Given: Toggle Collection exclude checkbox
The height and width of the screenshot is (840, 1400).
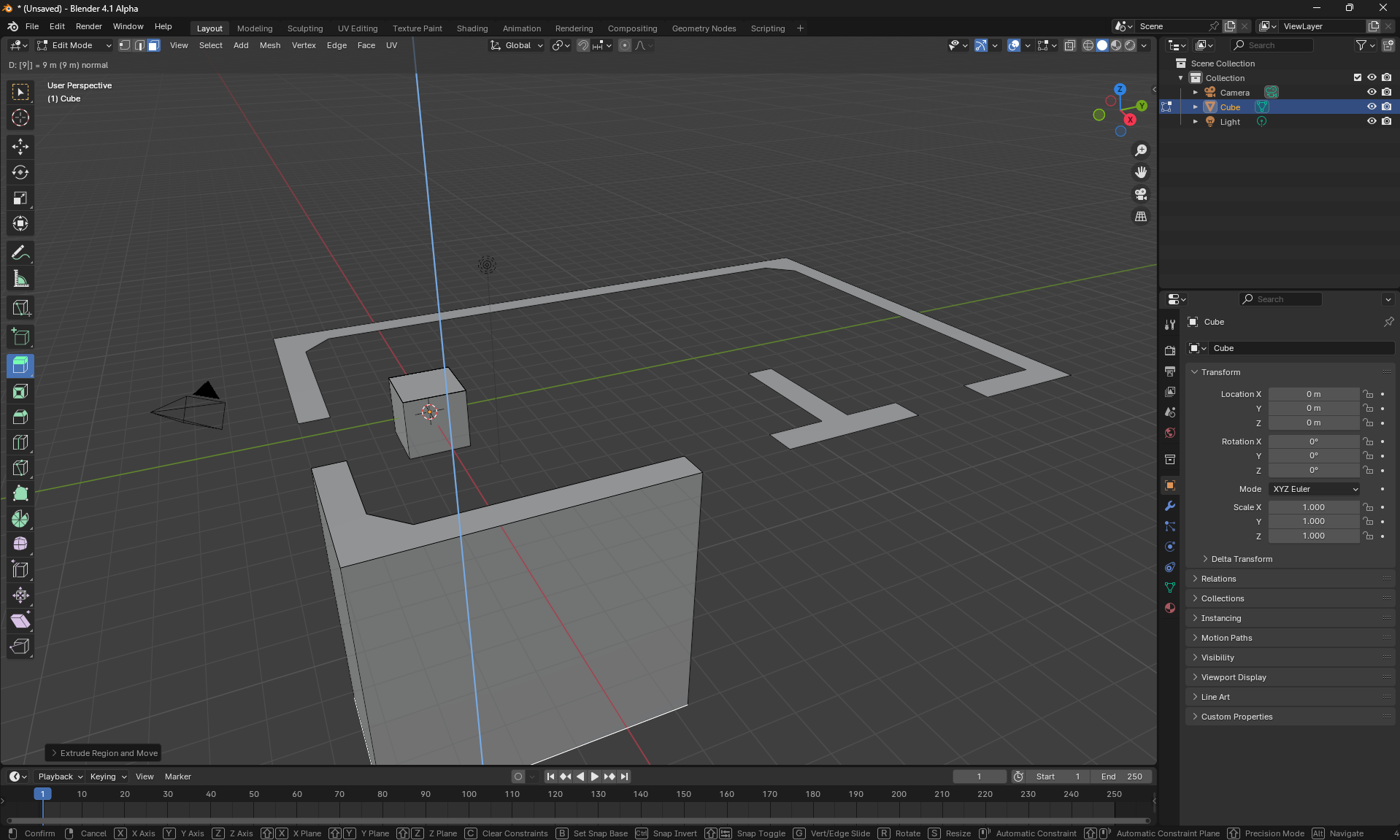Looking at the screenshot, I should (1358, 77).
